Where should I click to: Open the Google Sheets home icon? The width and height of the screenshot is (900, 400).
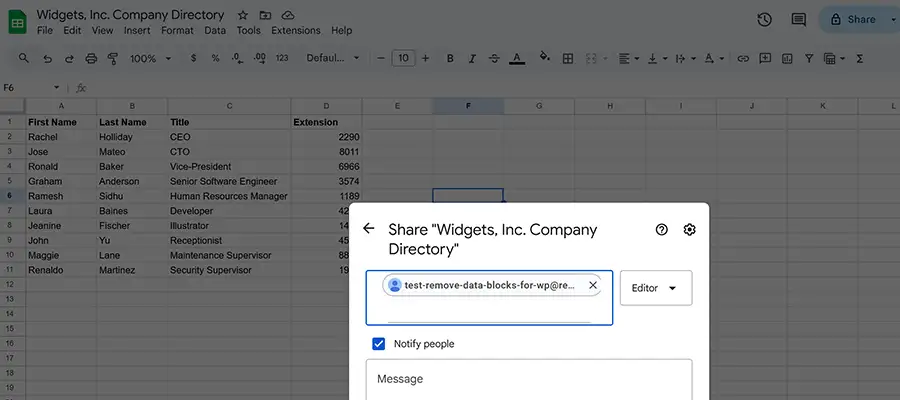(x=17, y=22)
